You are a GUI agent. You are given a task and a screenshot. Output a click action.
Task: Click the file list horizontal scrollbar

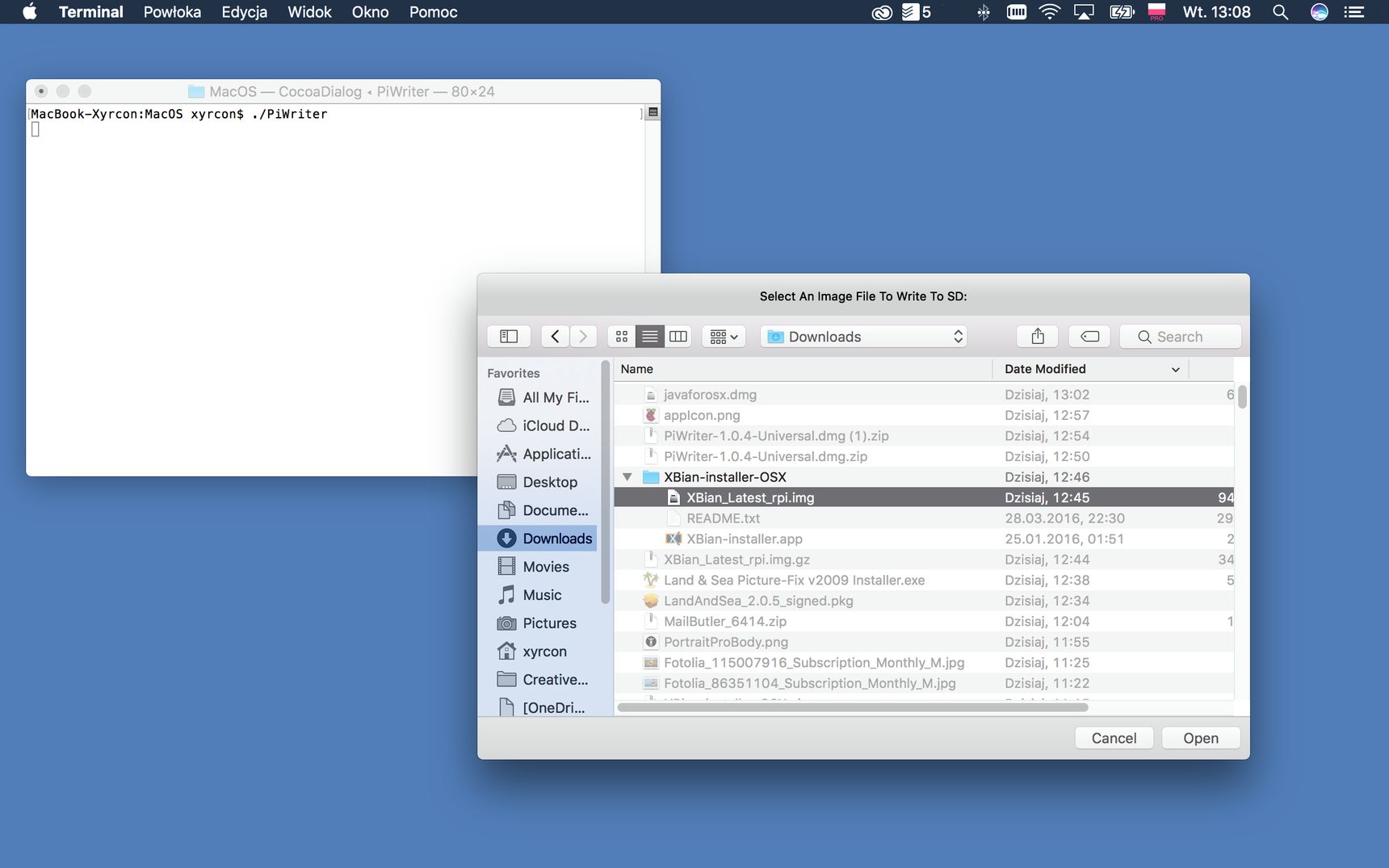tap(853, 707)
